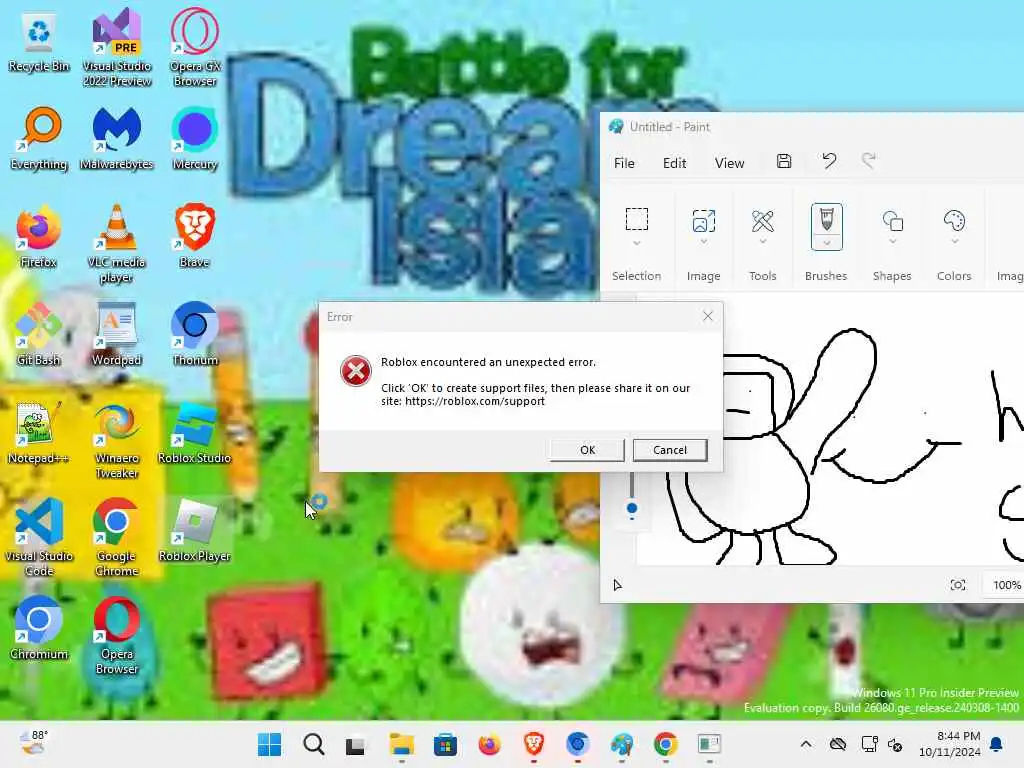This screenshot has height=768, width=1024.
Task: Select the Opera Browser desktop icon
Action: [117, 635]
